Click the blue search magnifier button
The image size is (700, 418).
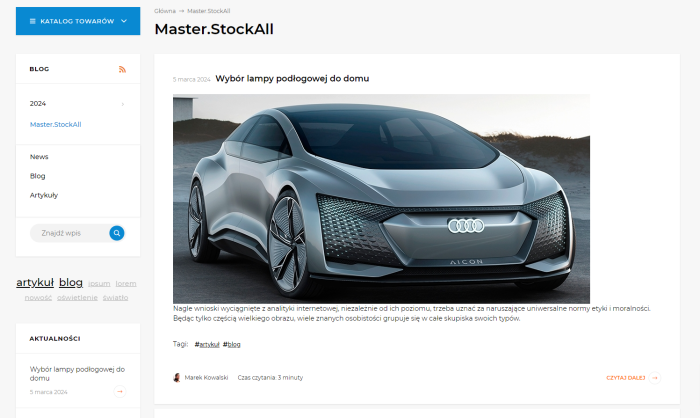117,233
